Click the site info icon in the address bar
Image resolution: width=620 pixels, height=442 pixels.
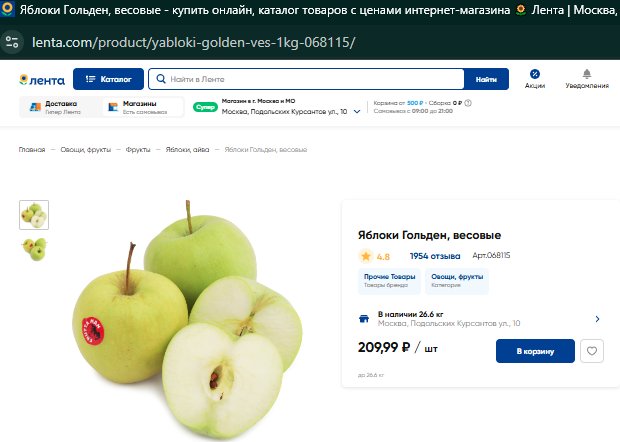click(12, 42)
